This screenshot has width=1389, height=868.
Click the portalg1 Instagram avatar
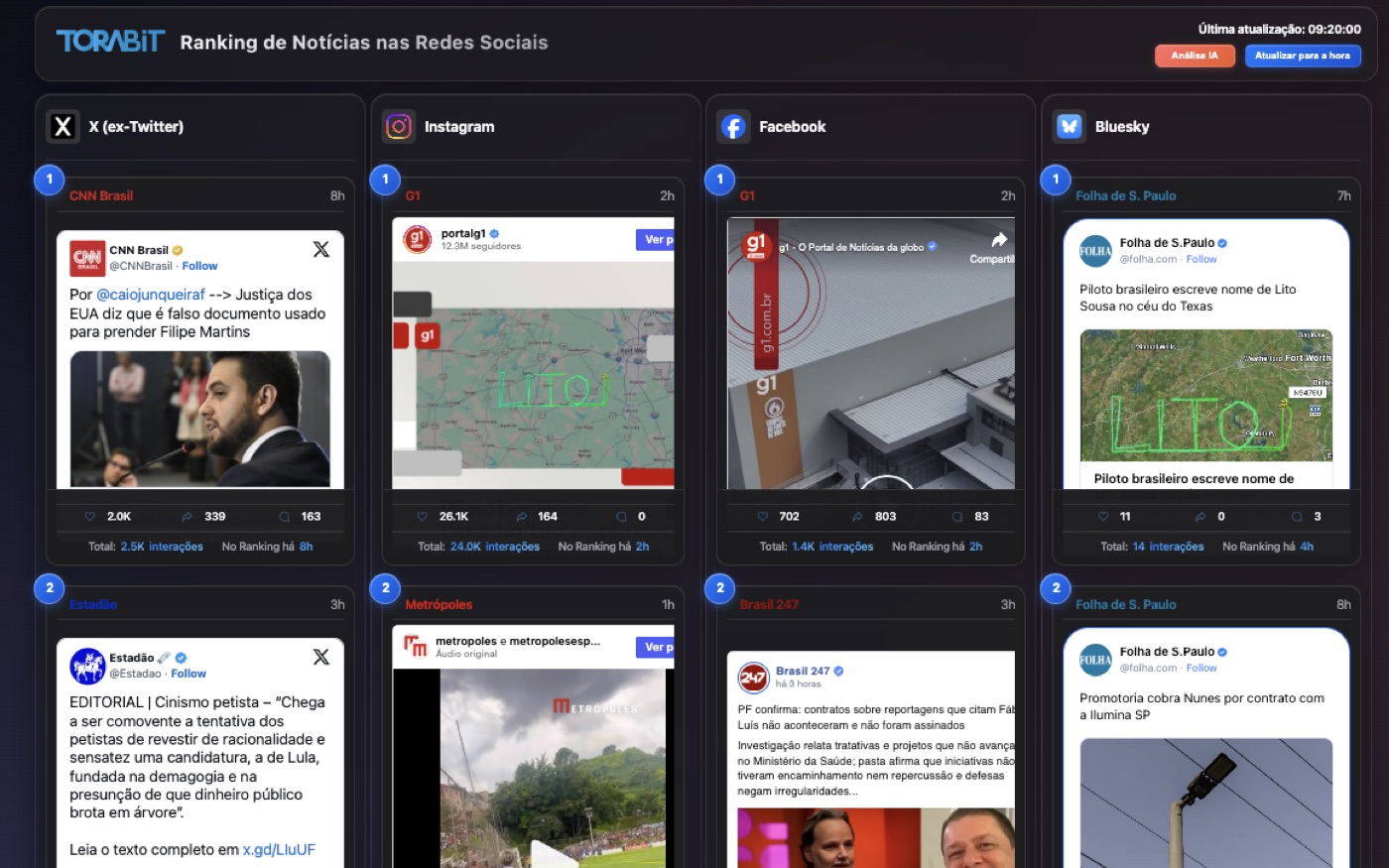417,239
